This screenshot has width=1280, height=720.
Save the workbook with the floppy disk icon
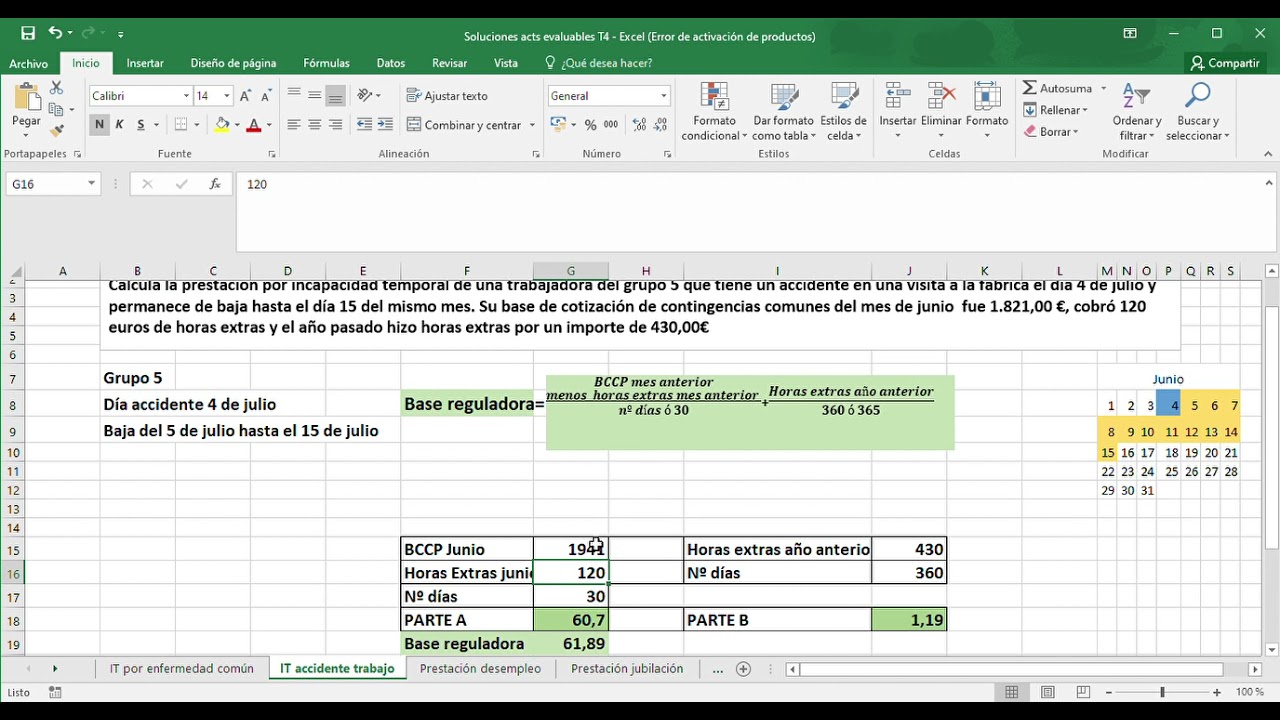tap(28, 33)
